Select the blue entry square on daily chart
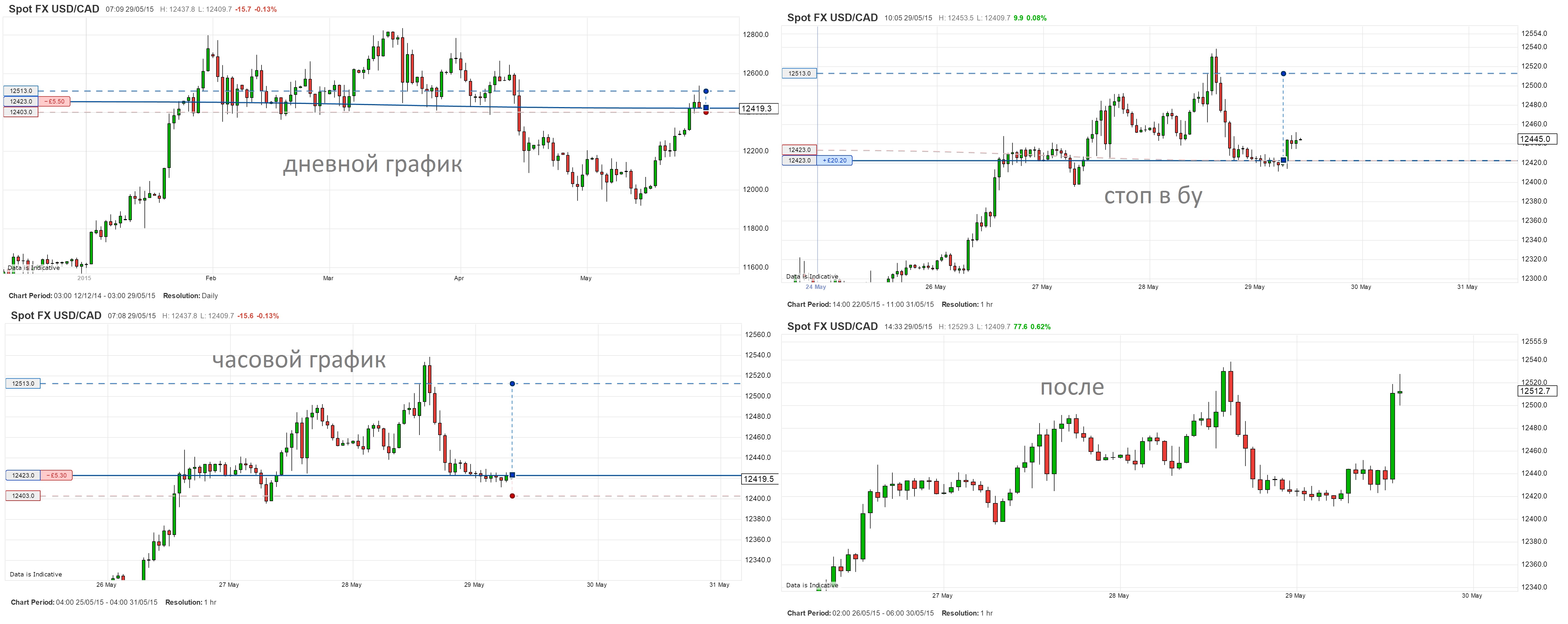 (706, 108)
